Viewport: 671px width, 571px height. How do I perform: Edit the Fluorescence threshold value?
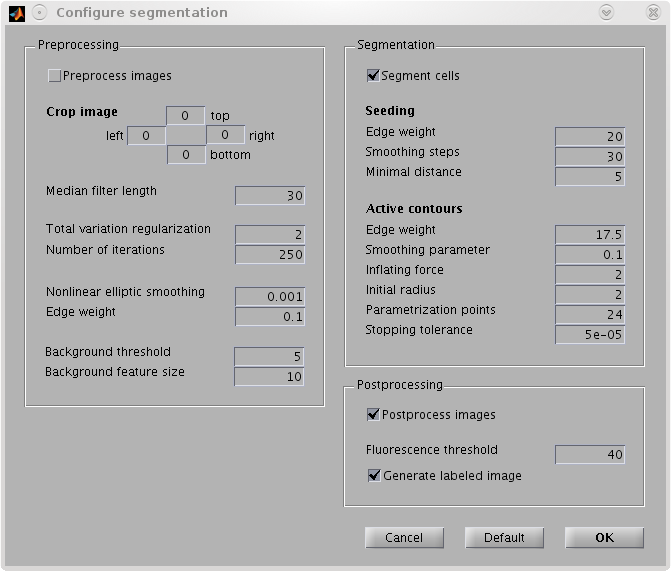(590, 455)
